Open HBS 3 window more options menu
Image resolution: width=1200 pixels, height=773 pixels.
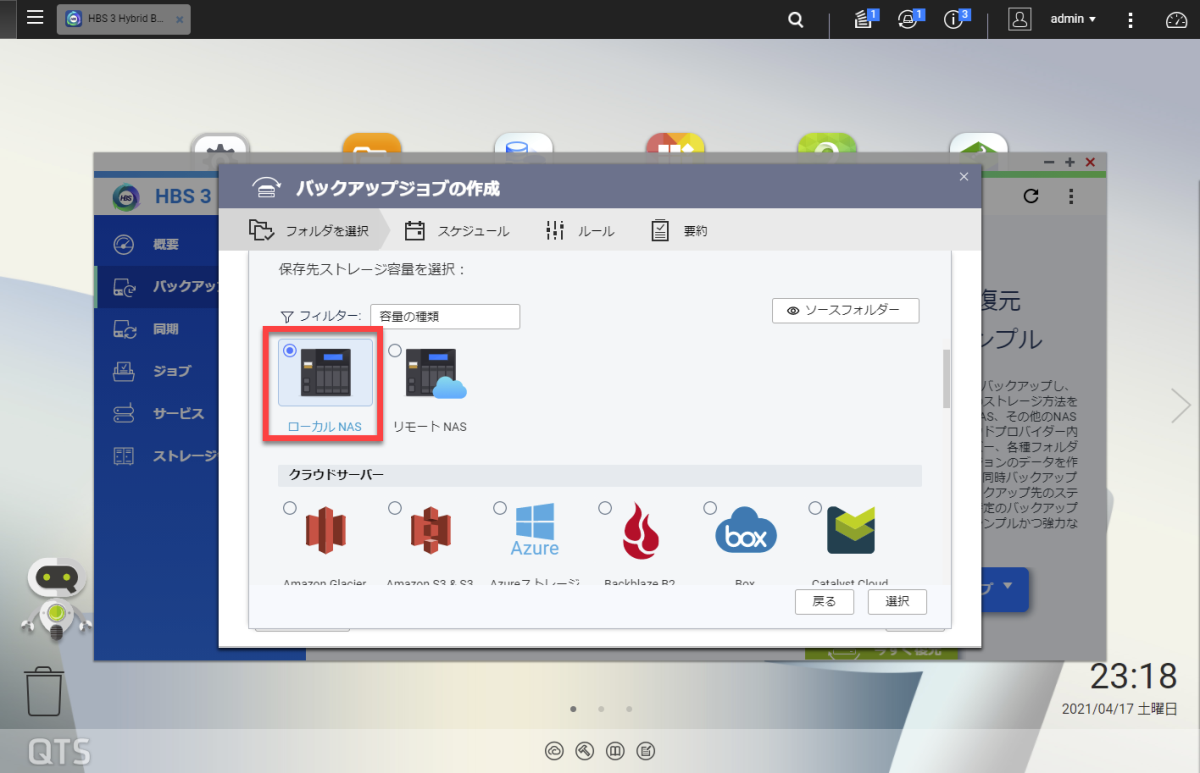[x=1071, y=196]
